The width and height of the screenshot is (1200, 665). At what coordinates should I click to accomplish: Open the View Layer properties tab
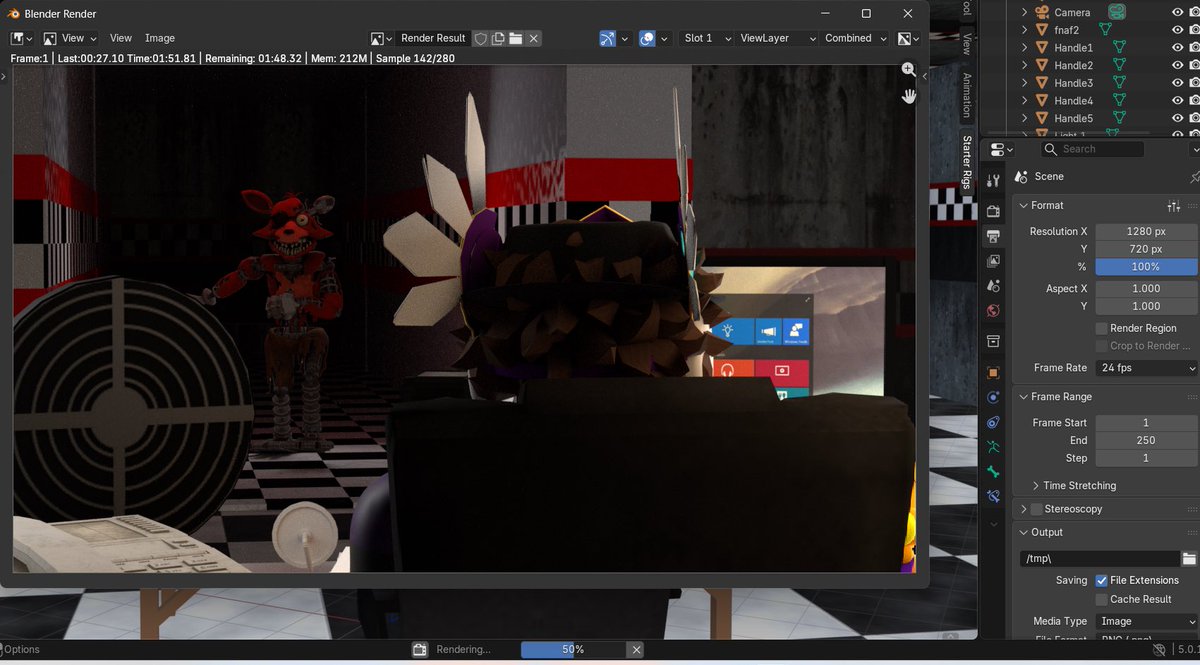[993, 261]
